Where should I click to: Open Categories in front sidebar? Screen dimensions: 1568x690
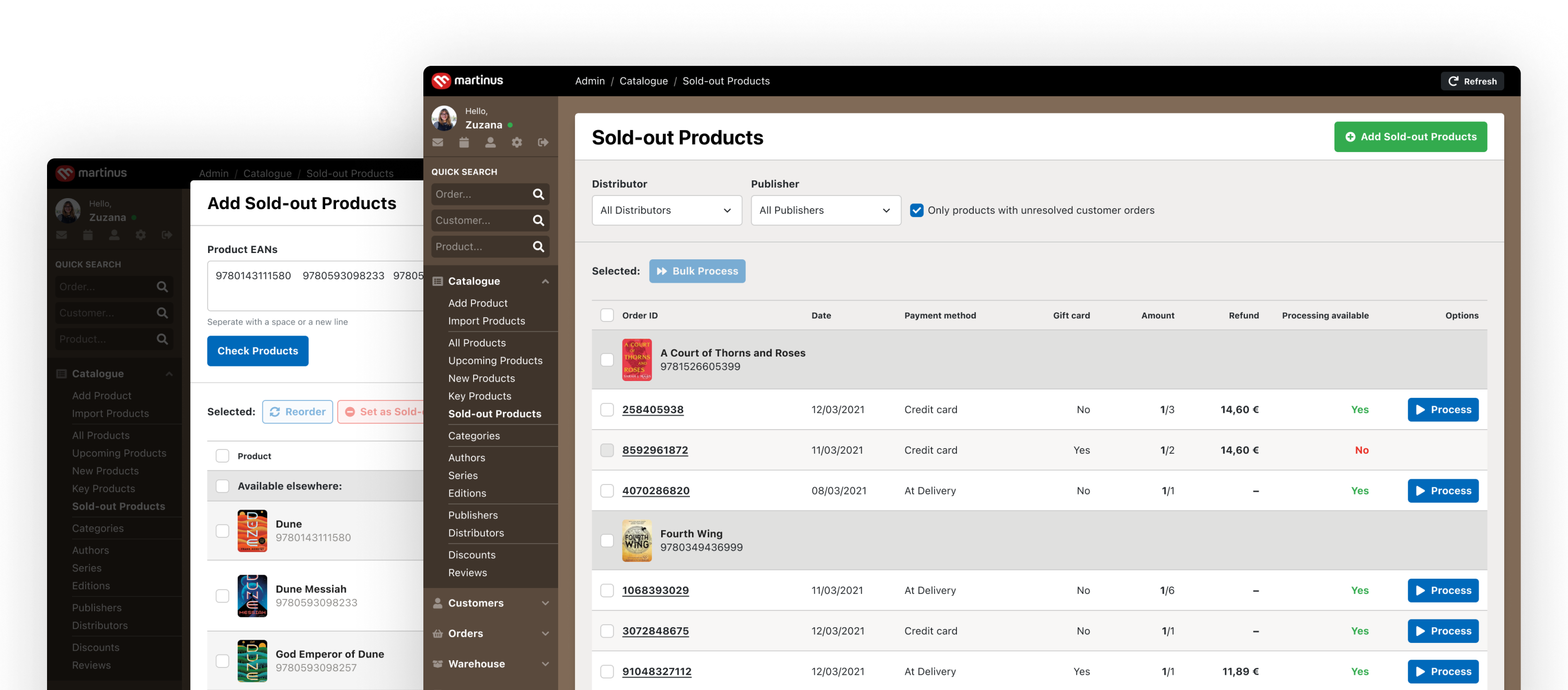coord(474,435)
